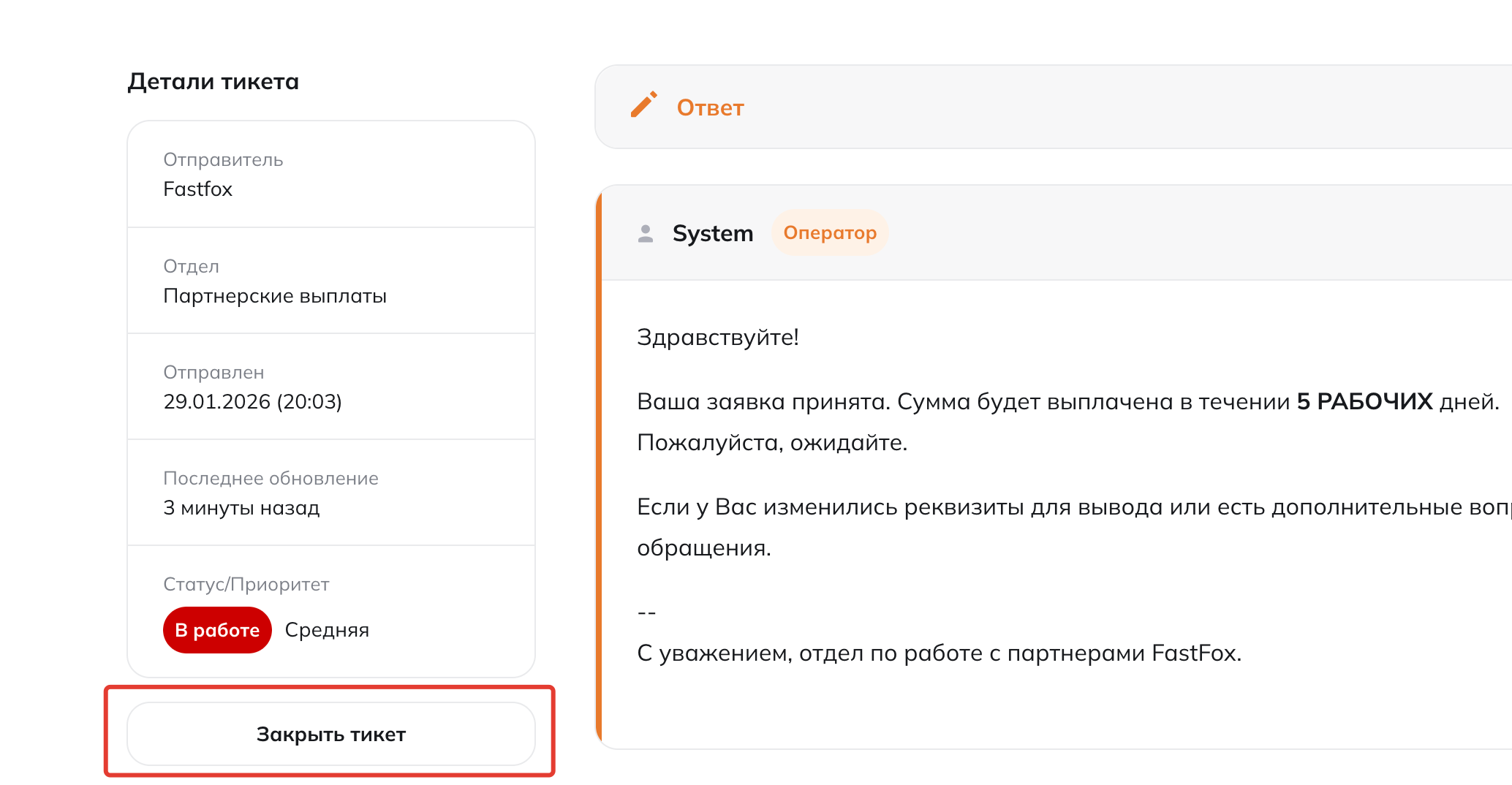Image resolution: width=1512 pixels, height=785 pixels.
Task: Click the "Отправитель" field label
Action: [223, 160]
